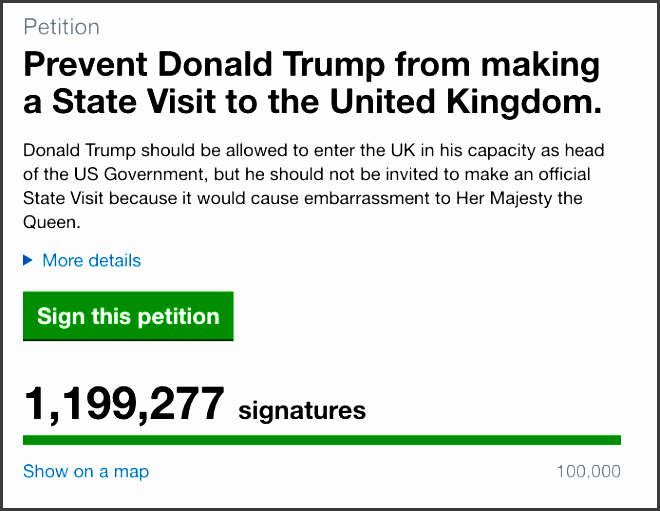This screenshot has height=511, width=660.
Task: Click the 100,000 target label
Action: click(x=588, y=471)
